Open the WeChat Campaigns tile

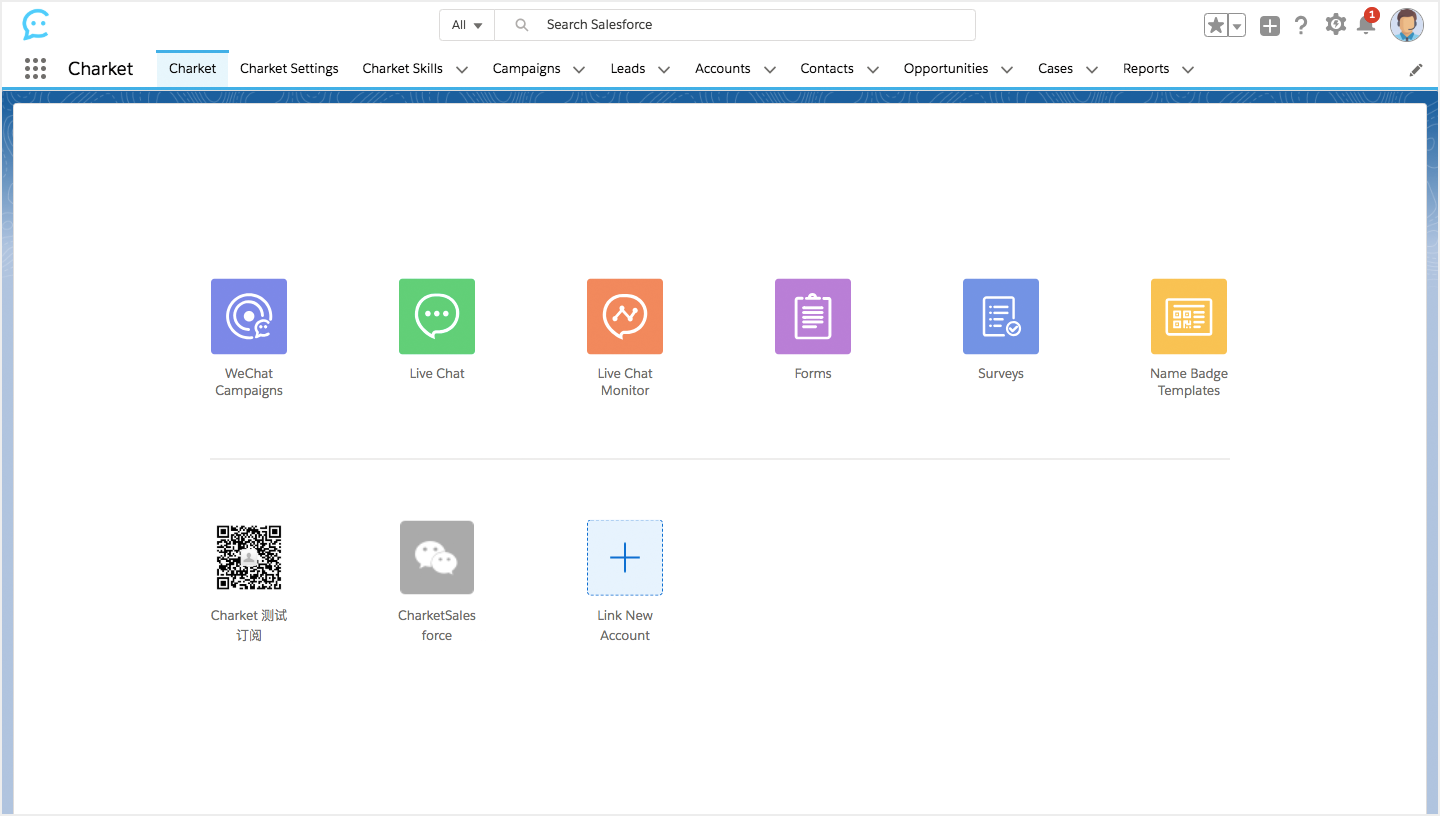pyautogui.click(x=249, y=316)
